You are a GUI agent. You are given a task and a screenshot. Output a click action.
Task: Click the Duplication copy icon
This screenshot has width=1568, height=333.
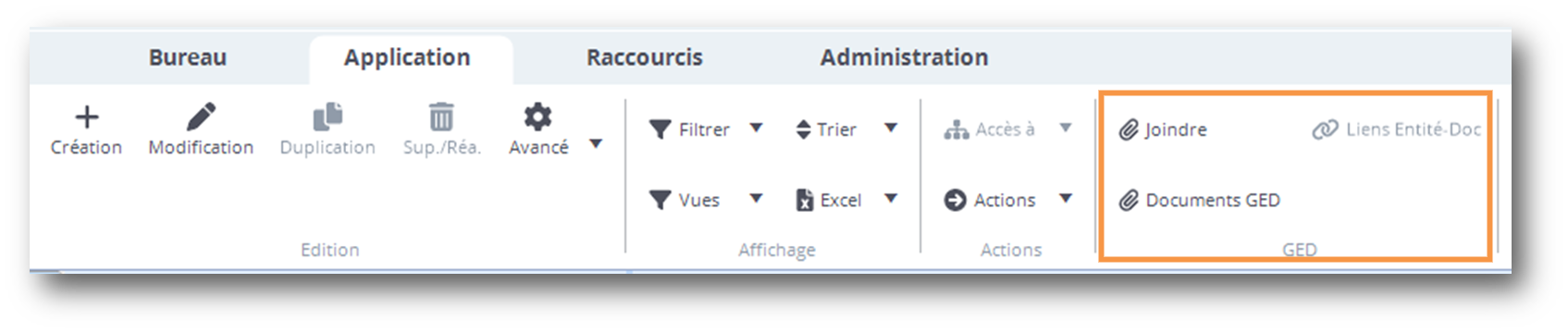327,117
